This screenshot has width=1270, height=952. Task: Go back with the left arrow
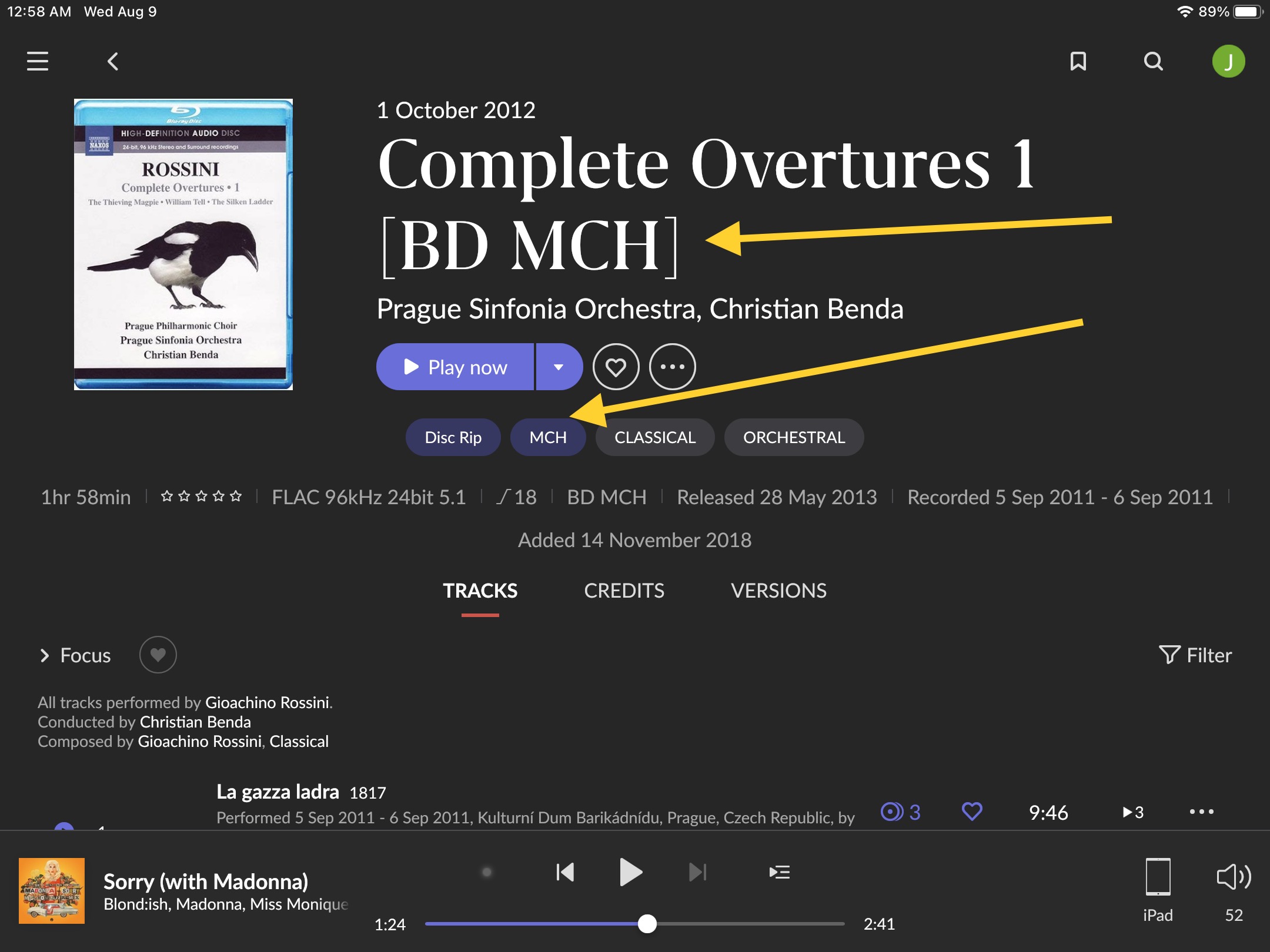click(x=113, y=61)
